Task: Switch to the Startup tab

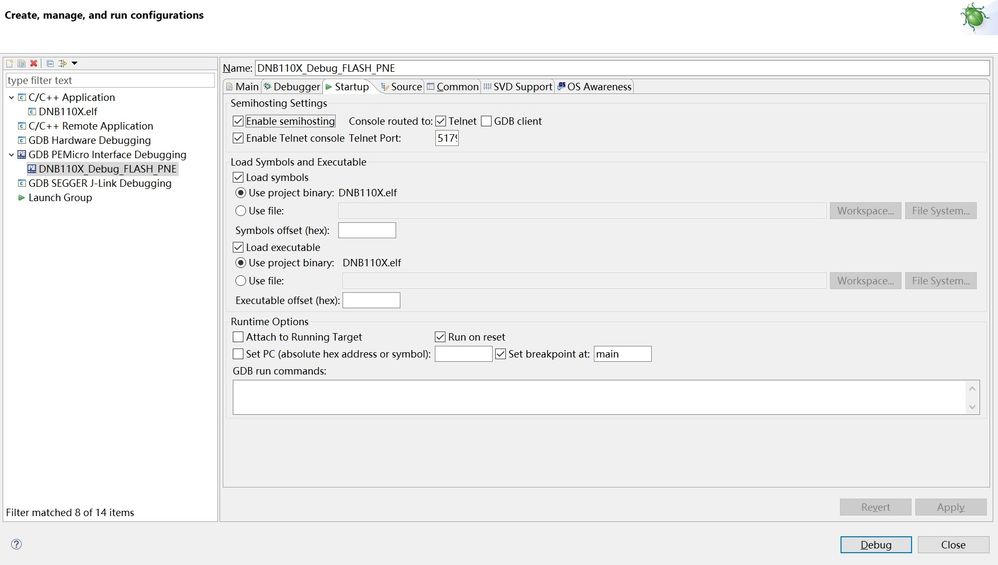Action: [x=348, y=87]
